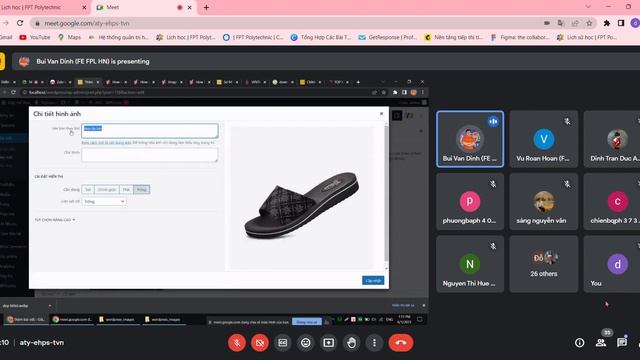Expand the Tùy chọn nâng cao section
Image resolution: width=640 pixels, height=360 pixels.
coord(55,220)
